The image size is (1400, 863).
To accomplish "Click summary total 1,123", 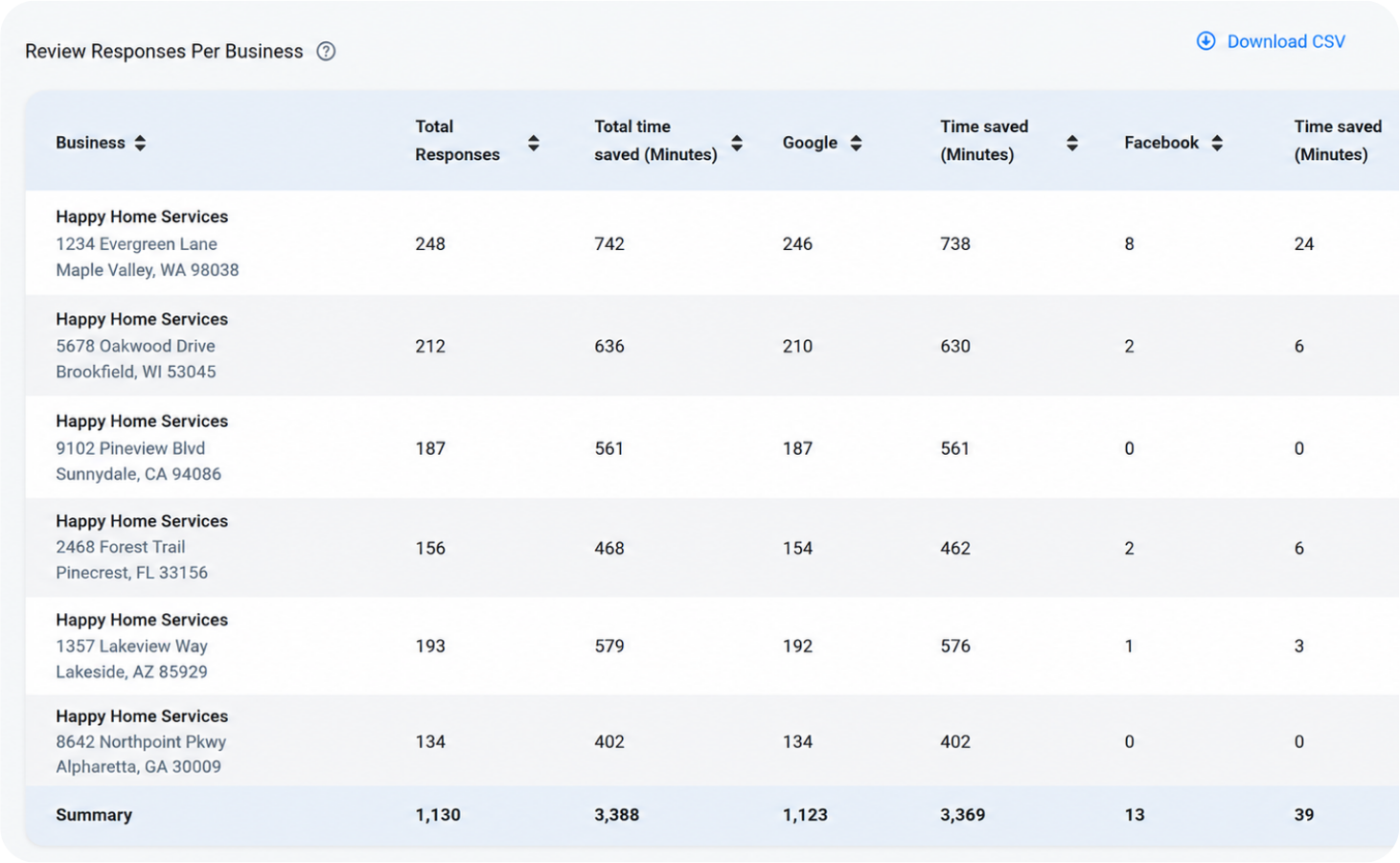I will point(805,815).
